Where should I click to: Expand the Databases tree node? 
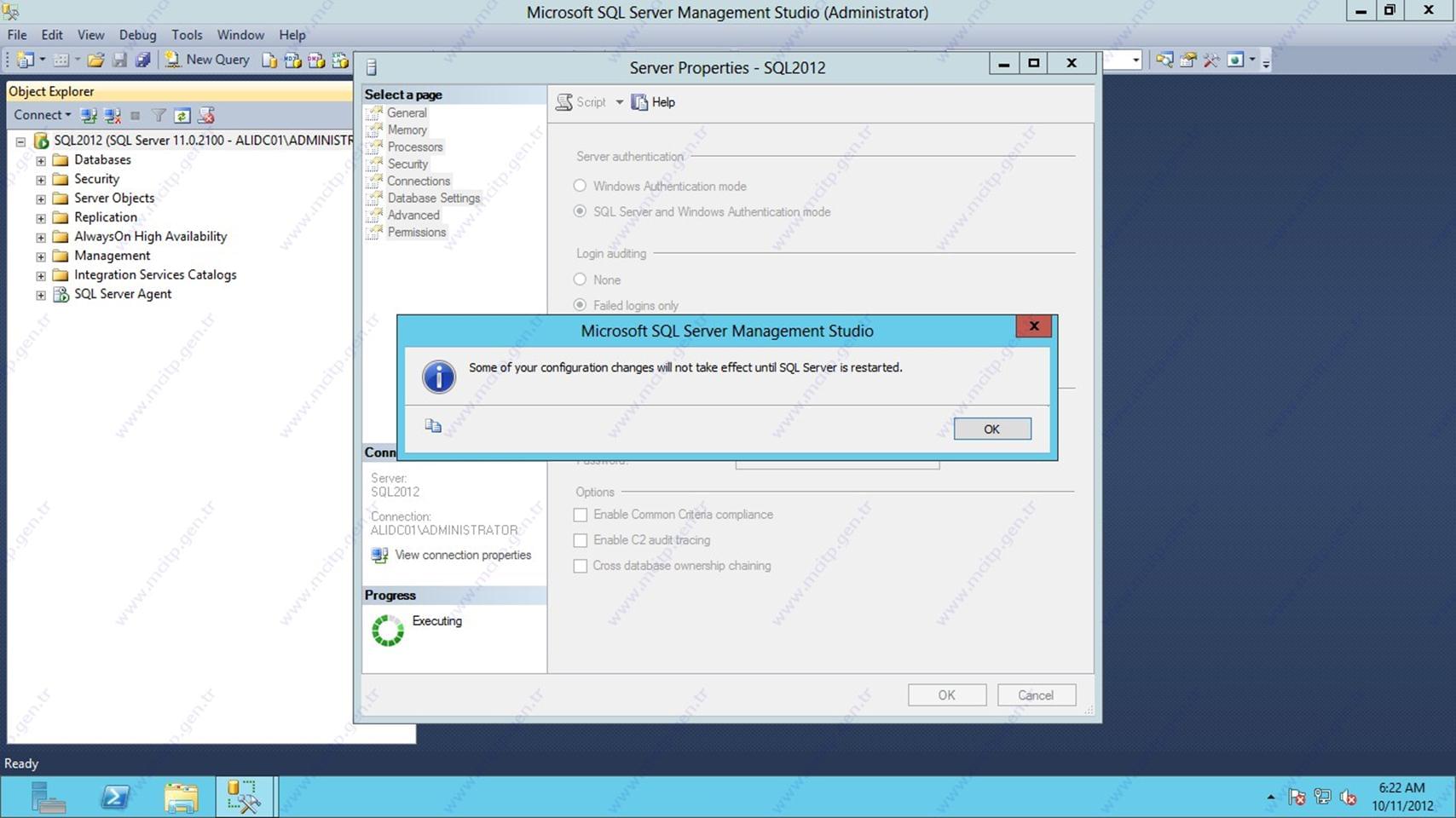click(40, 161)
